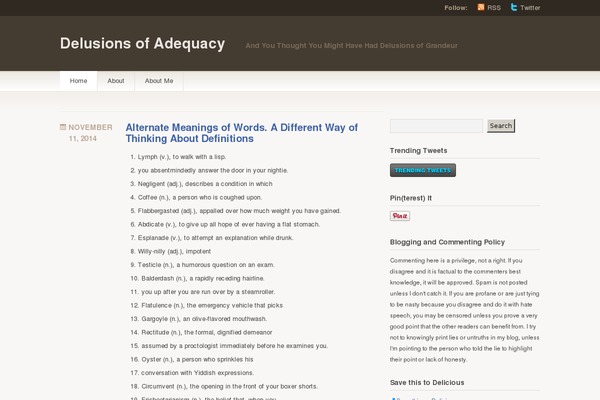Click list item about answering door in nightie
Screen dimensions: 600x400
click(x=213, y=170)
